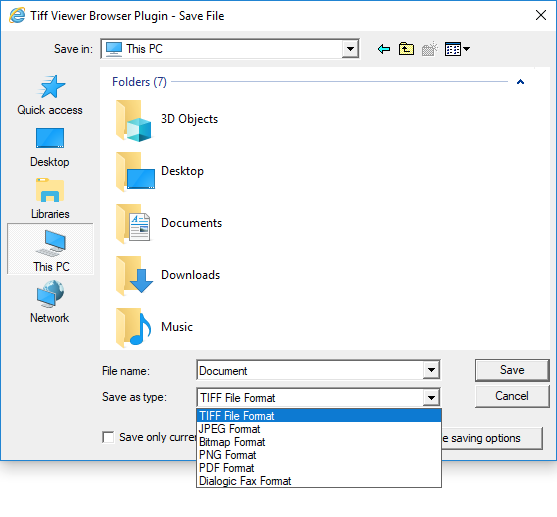Click into the File name text field

click(310, 370)
